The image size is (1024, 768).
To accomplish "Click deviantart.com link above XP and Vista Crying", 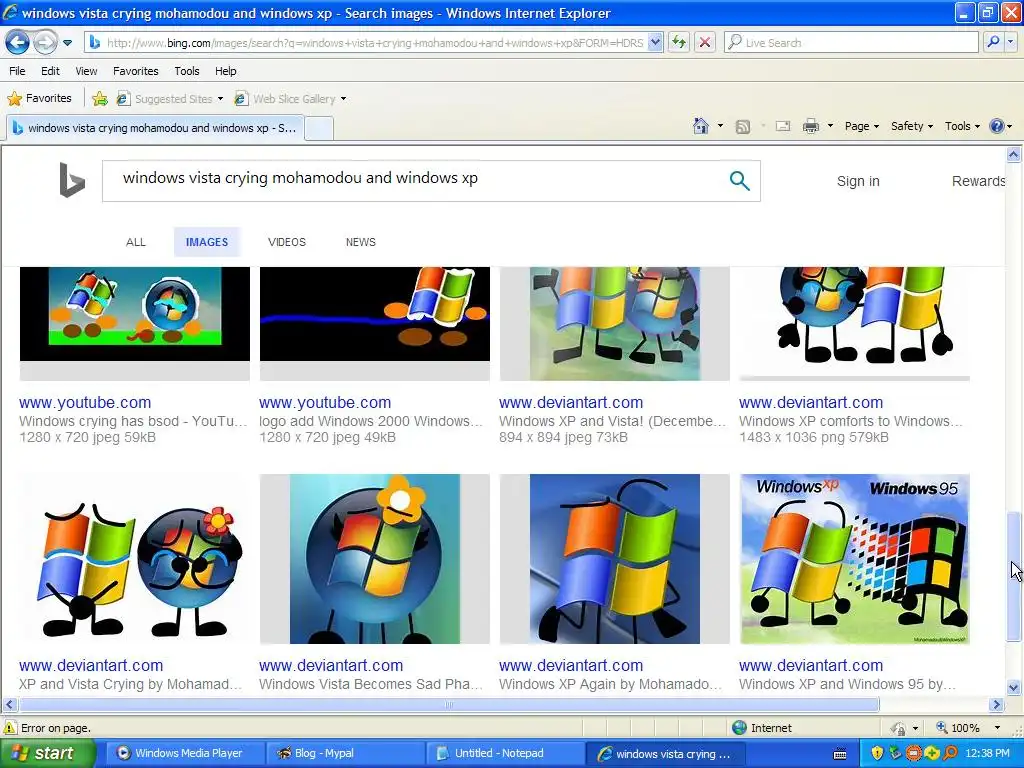I will pos(91,665).
